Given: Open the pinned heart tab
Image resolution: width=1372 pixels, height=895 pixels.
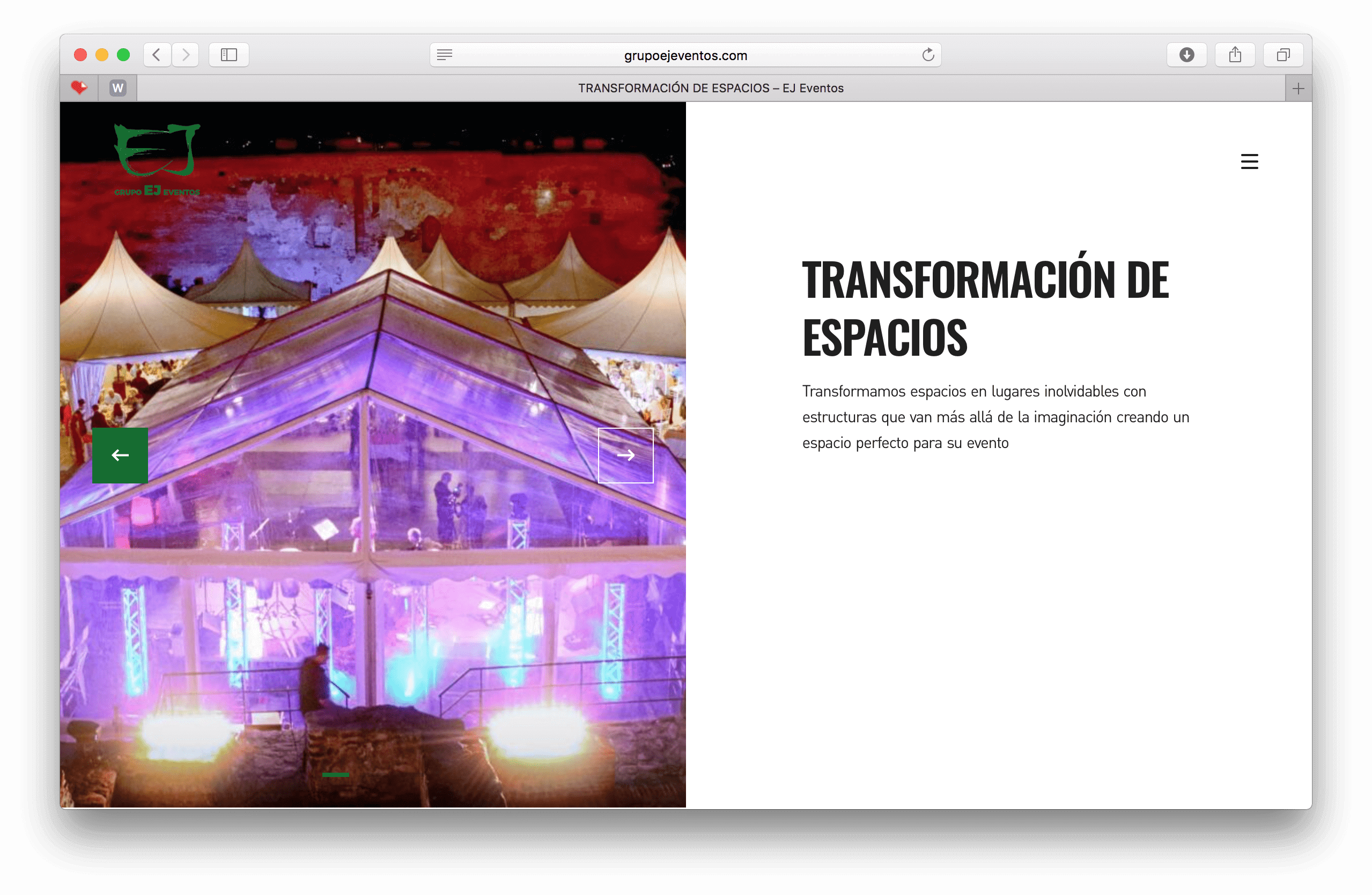Looking at the screenshot, I should [x=79, y=88].
